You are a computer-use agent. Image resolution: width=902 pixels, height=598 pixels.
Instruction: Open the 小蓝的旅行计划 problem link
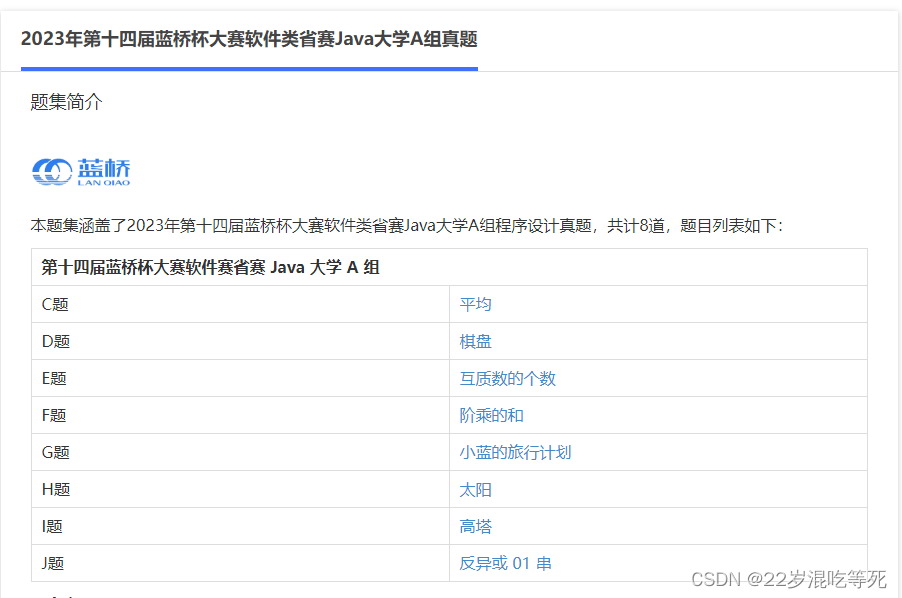[x=515, y=453]
